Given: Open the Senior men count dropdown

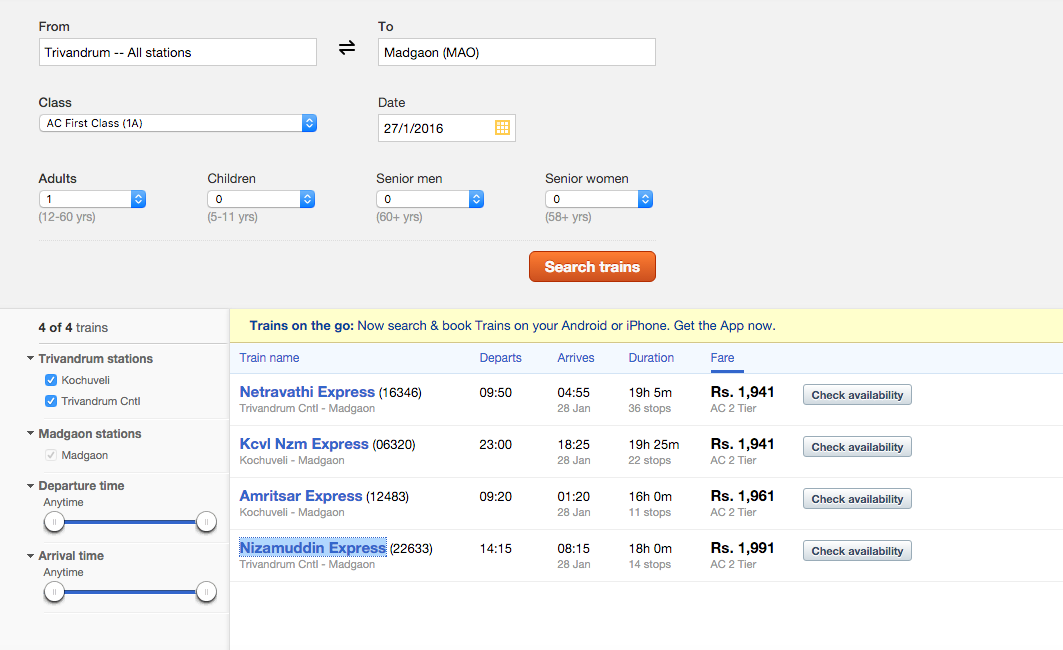Looking at the screenshot, I should tap(430, 199).
